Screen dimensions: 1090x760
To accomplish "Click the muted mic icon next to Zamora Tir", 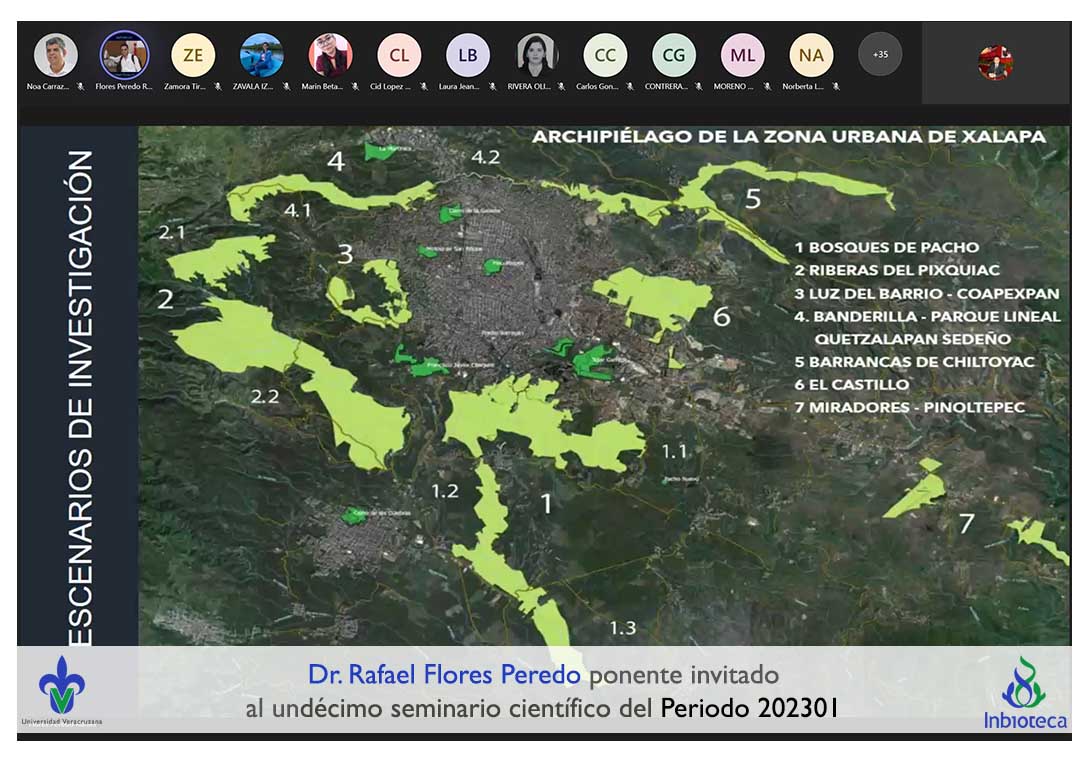I will coord(217,87).
